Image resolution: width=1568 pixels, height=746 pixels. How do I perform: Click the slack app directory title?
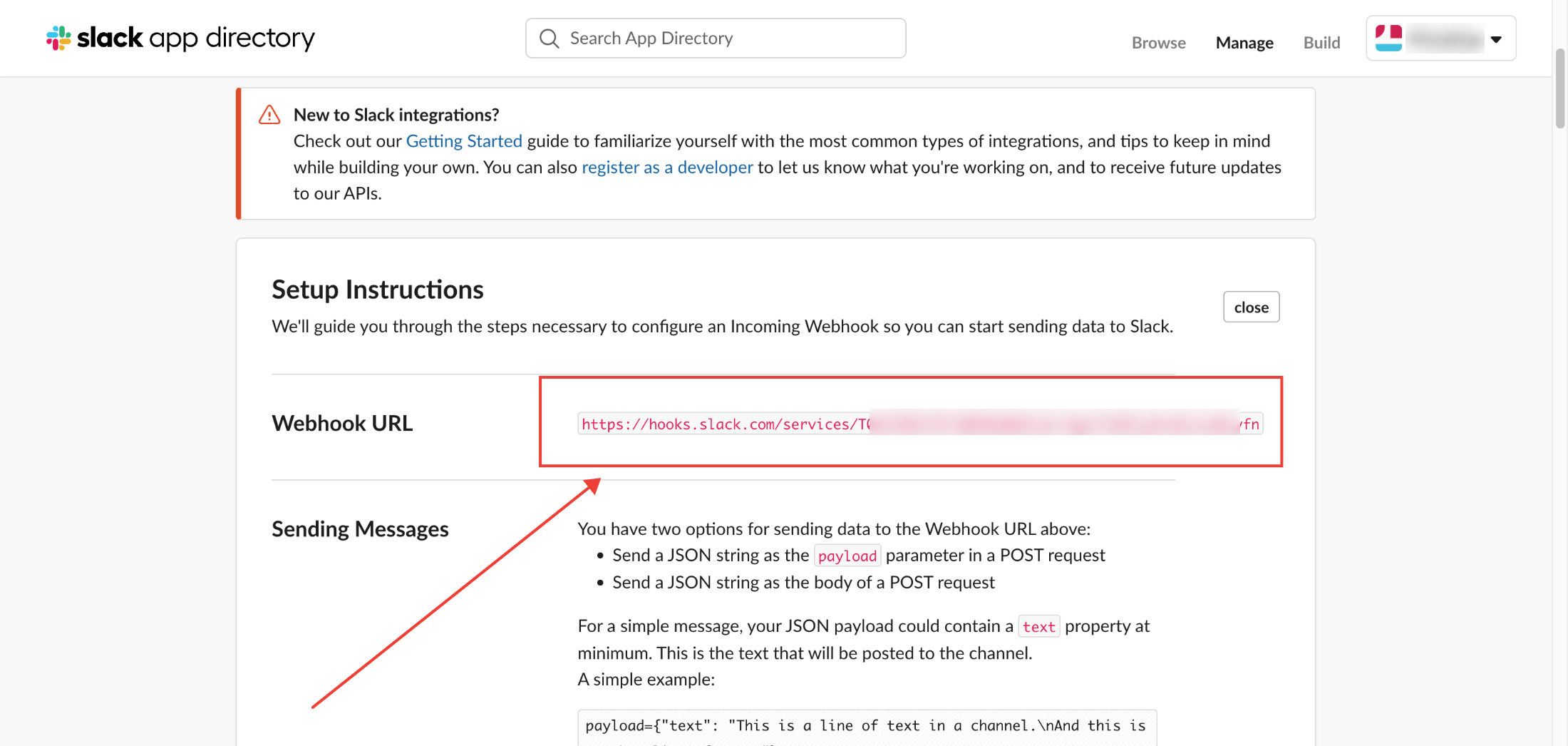pyautogui.click(x=196, y=38)
